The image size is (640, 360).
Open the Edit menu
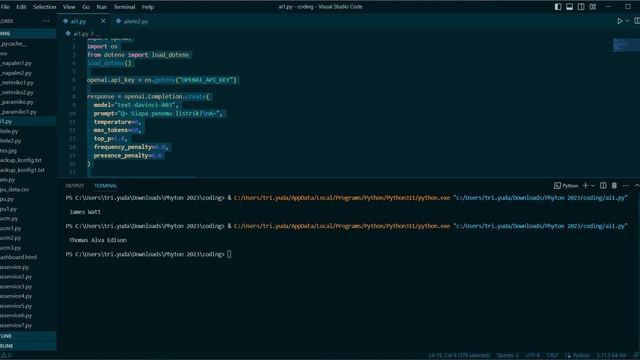[x=21, y=7]
